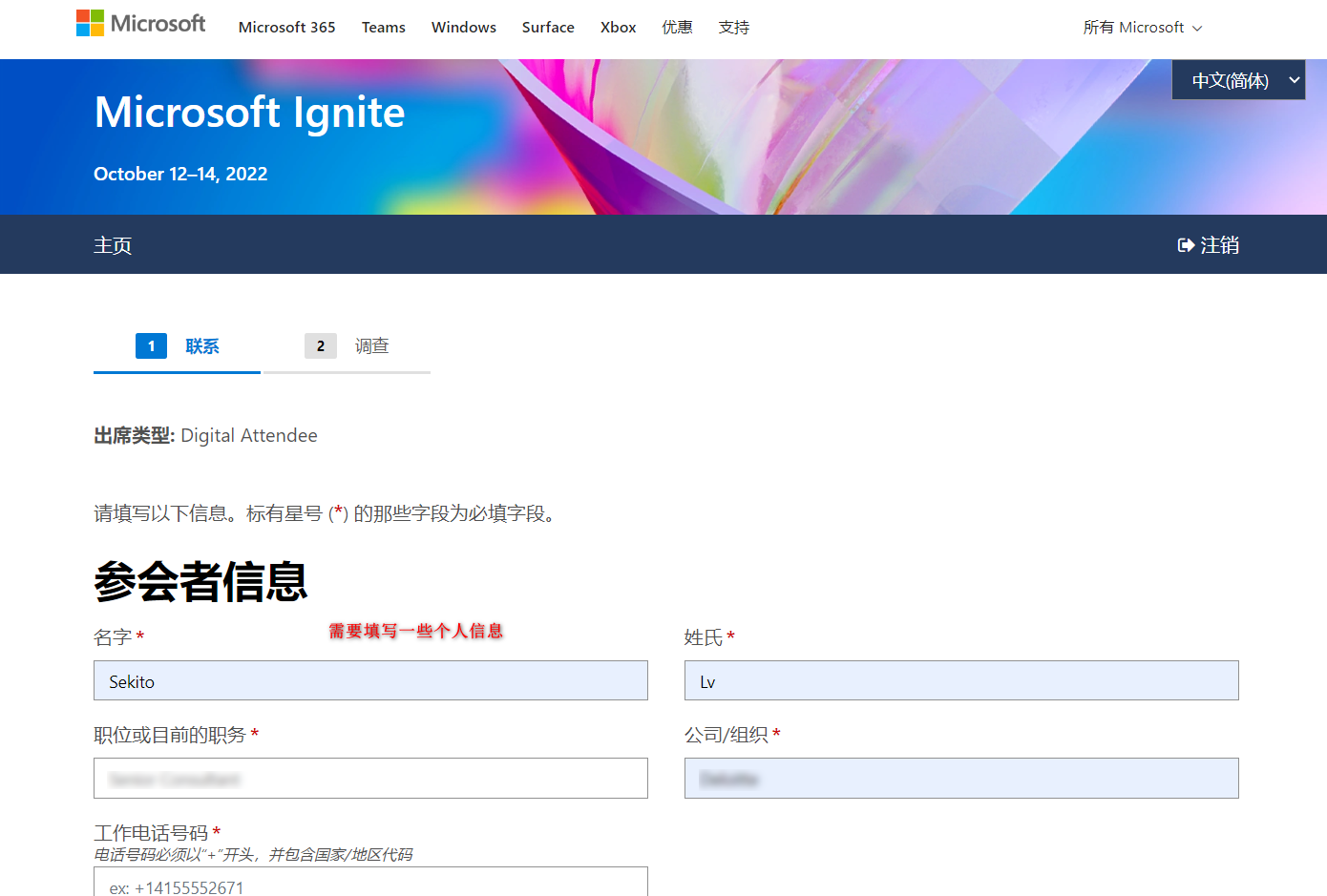Go to 主页 in navigation bar
The image size is (1327, 896).
[113, 245]
